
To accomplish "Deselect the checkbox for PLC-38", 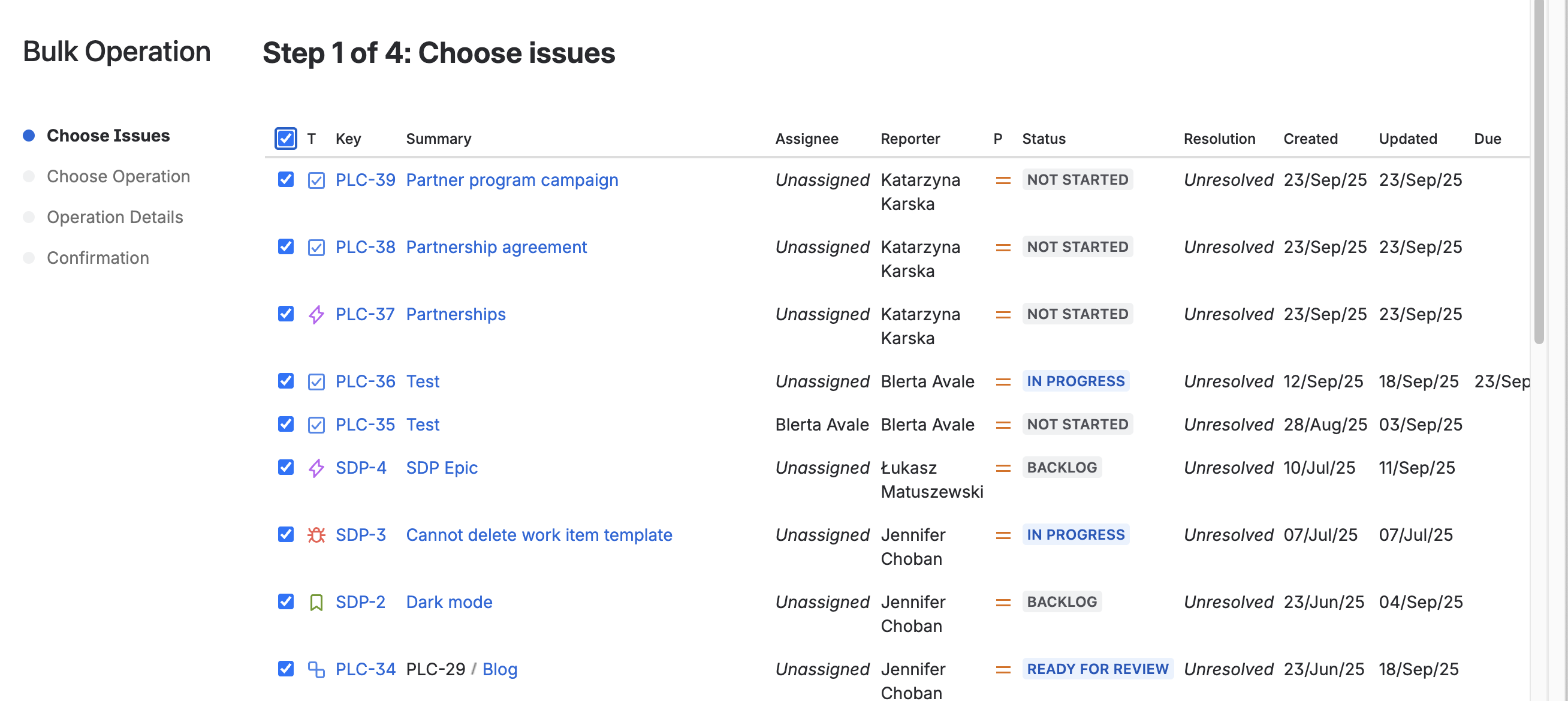I will (285, 247).
